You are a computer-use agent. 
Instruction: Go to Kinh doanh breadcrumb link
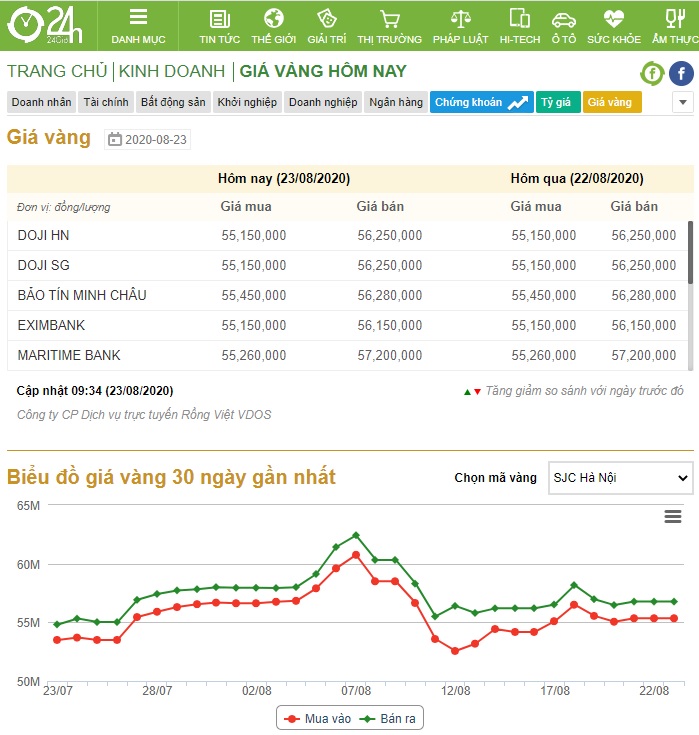[x=172, y=71]
